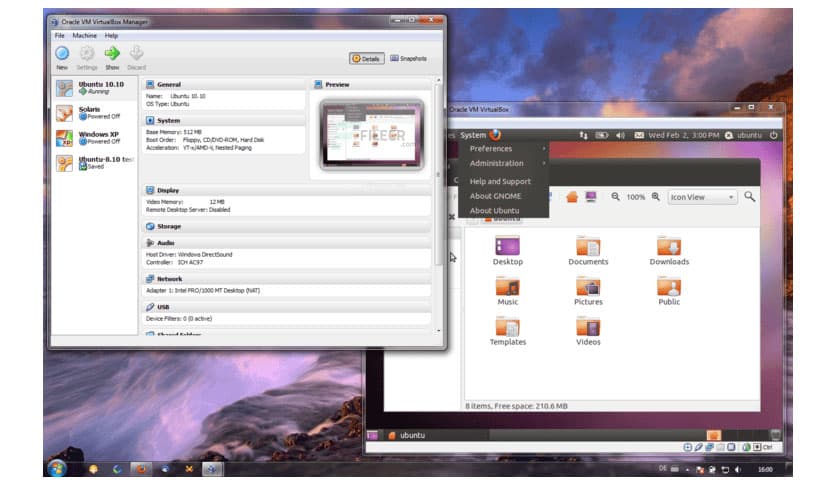Screen dimensions: 836x484
Task: Click the ubuntu window button in bottom panel
Action: (437, 435)
